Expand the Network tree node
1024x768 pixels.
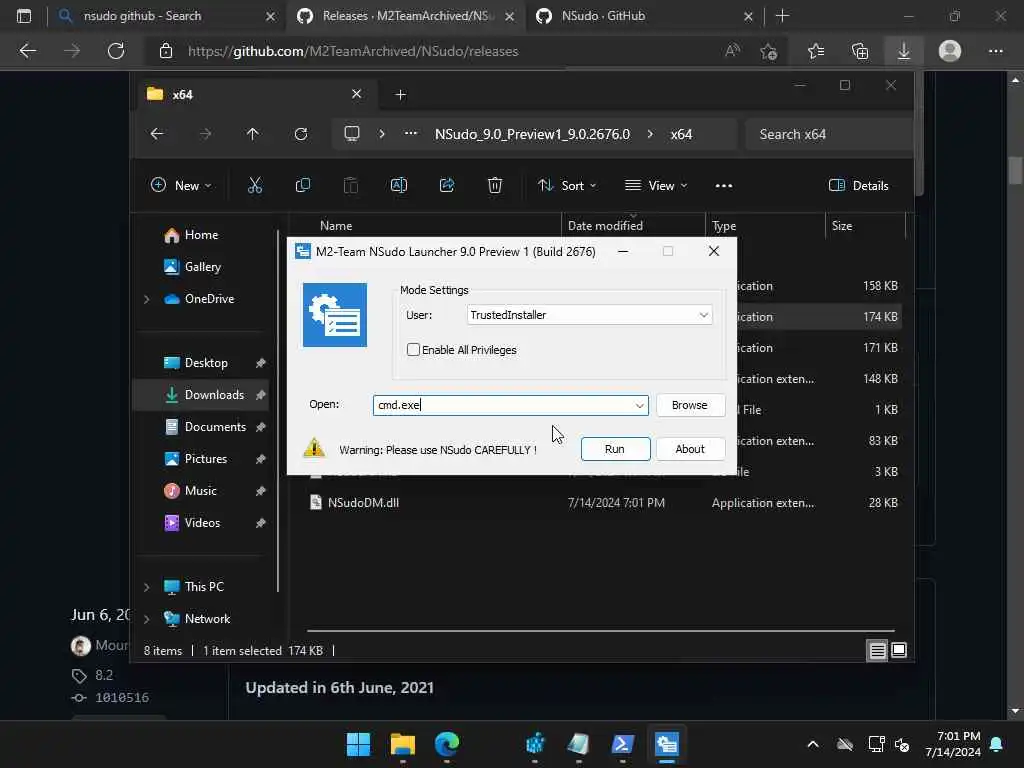146,619
